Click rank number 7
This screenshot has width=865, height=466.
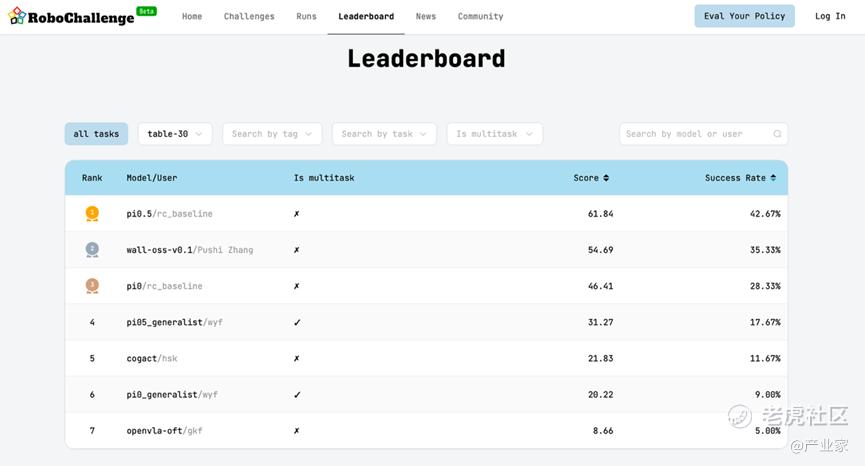tap(92, 431)
